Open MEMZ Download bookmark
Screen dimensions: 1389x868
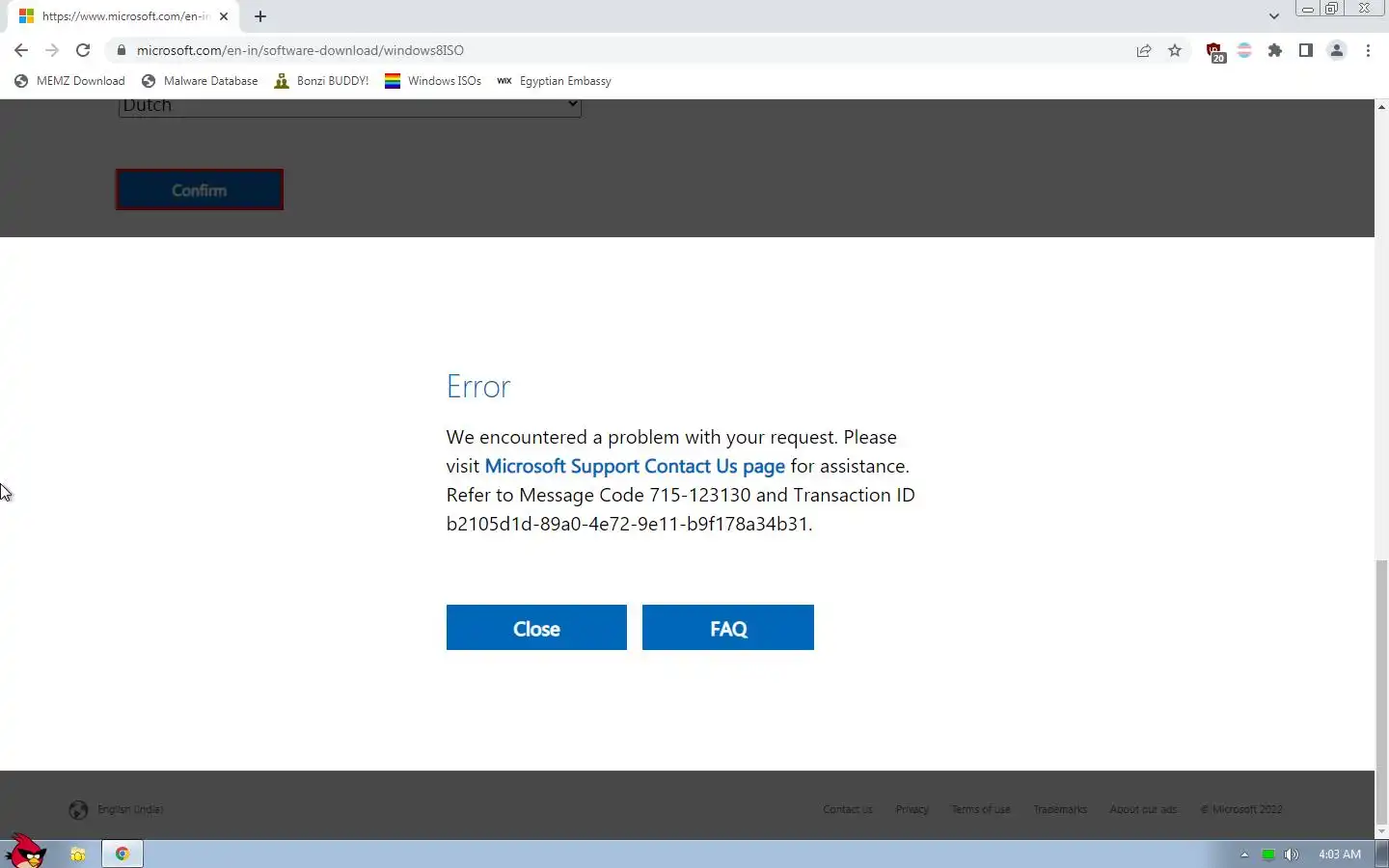point(69,81)
